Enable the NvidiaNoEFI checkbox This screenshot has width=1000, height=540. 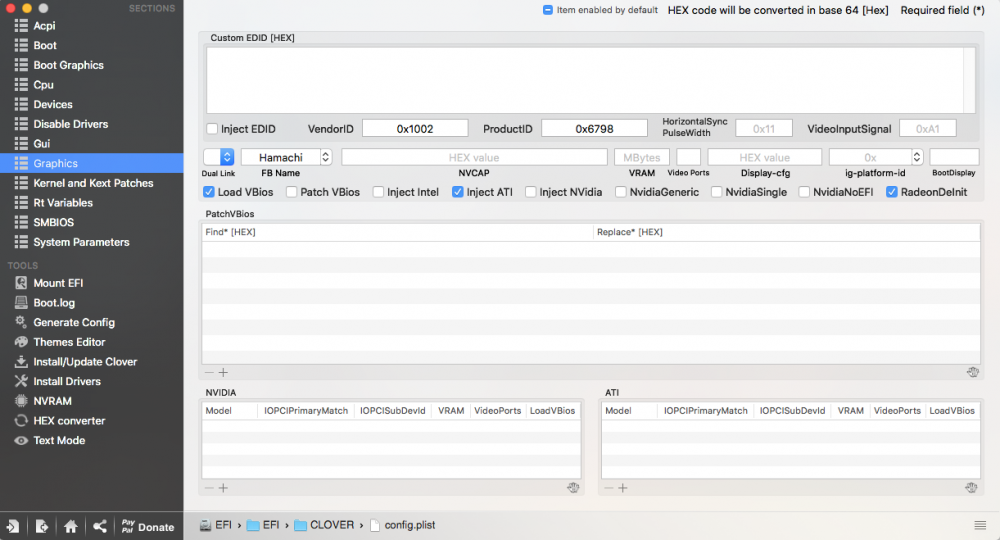(804, 192)
